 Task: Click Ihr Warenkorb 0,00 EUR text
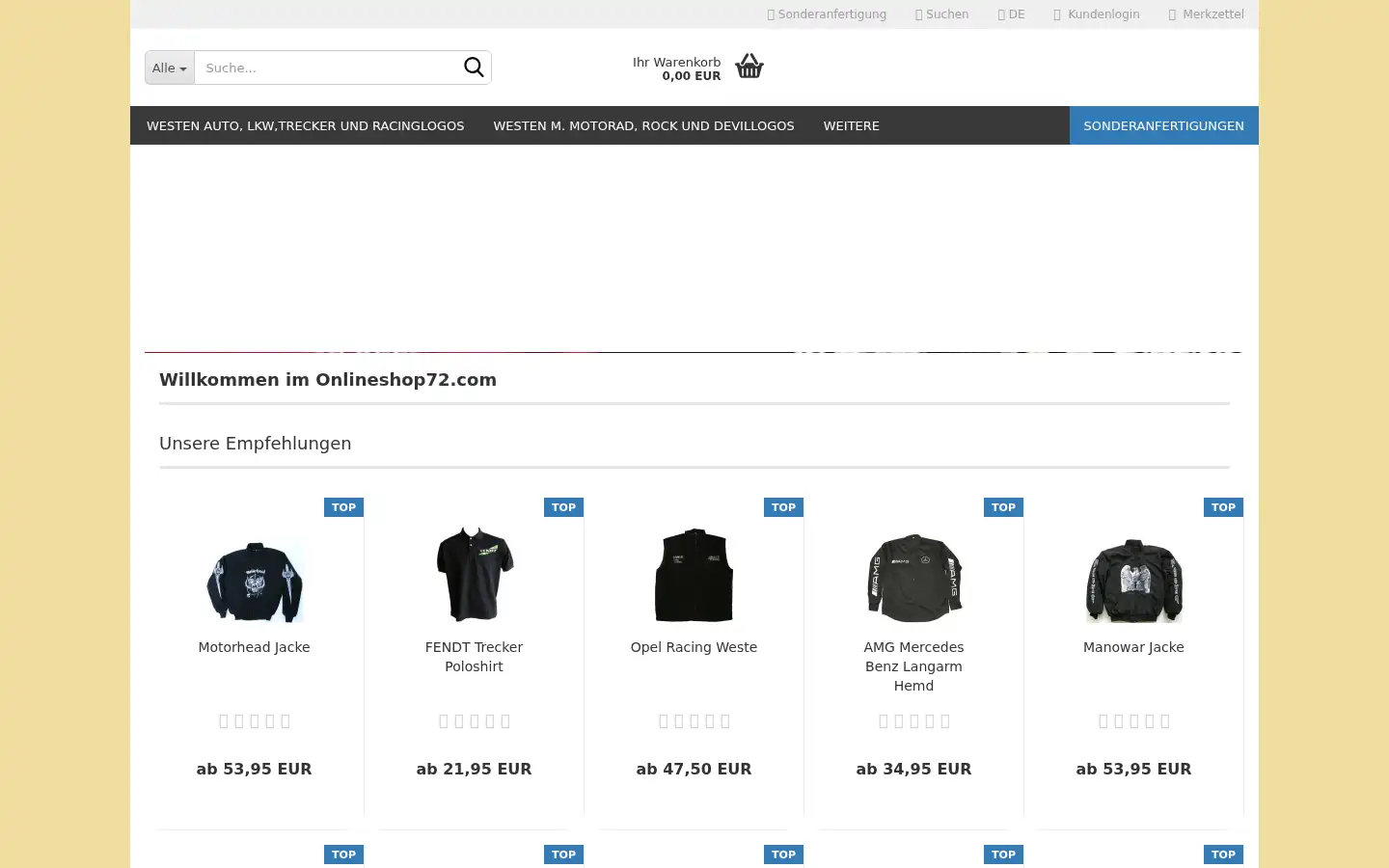click(x=676, y=68)
